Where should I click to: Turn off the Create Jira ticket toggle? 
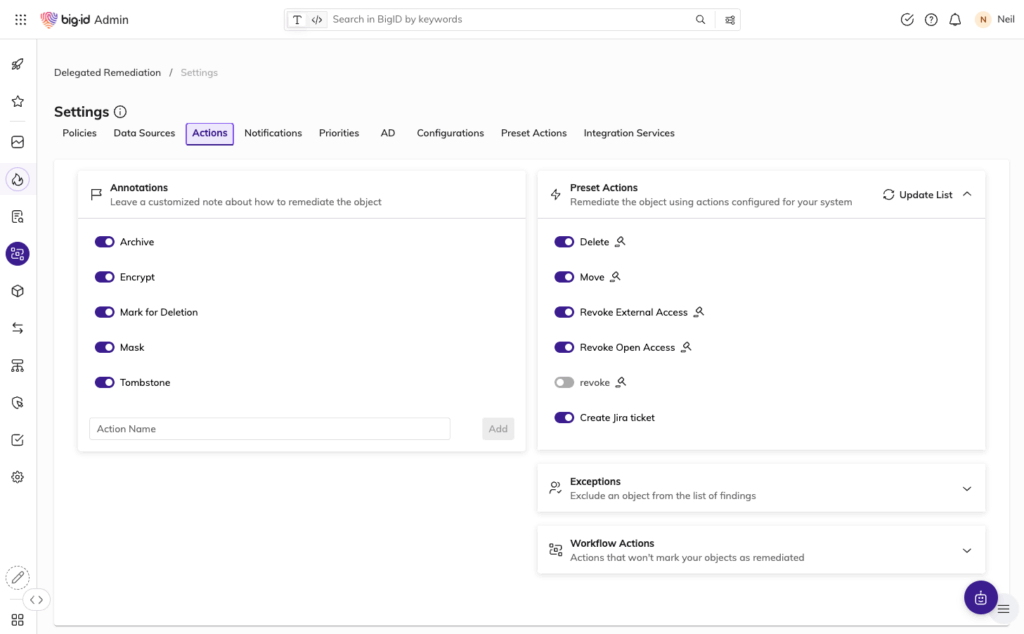(x=564, y=418)
